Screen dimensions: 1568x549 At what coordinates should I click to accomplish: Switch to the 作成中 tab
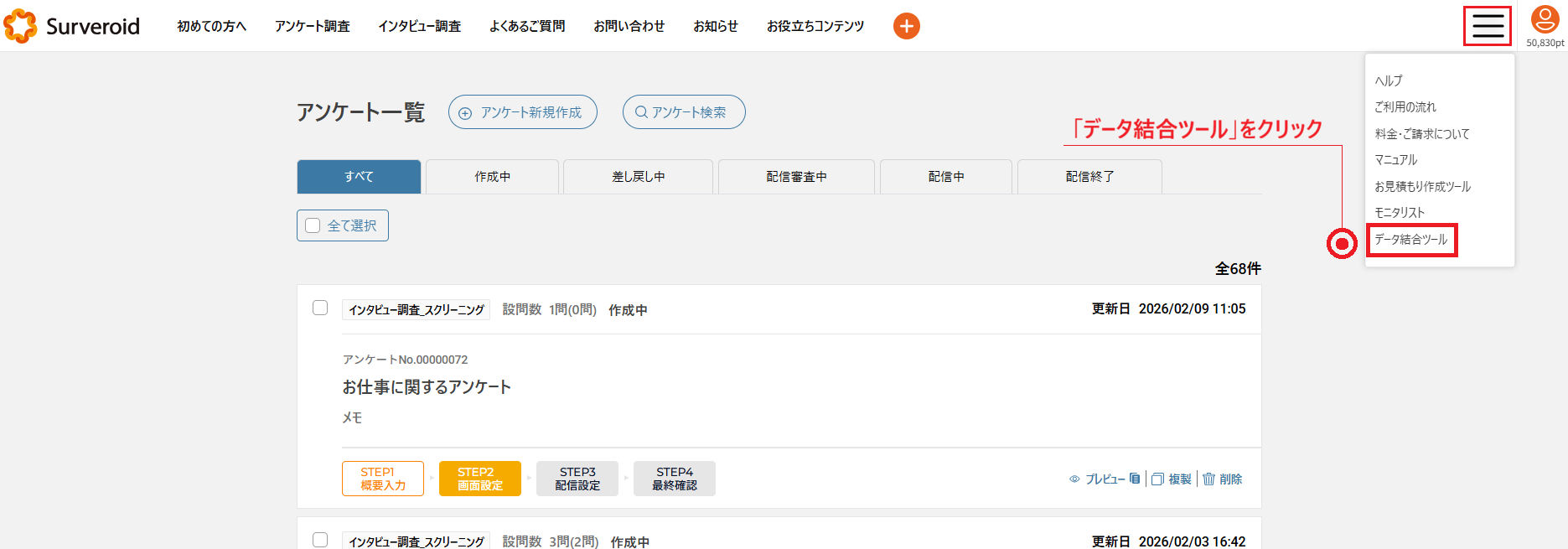[492, 177]
